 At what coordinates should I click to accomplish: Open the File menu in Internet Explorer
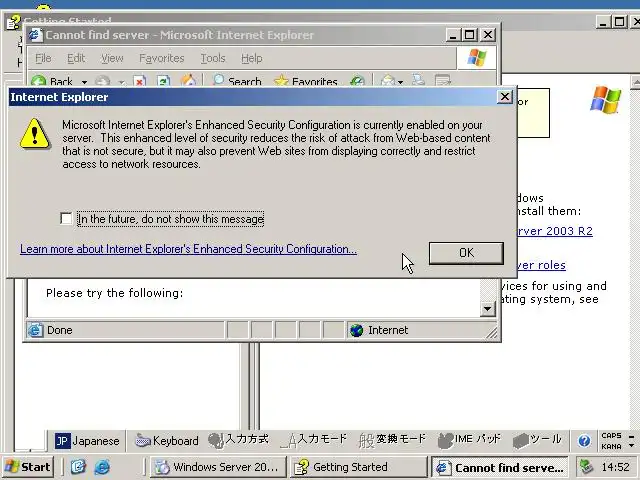43,58
